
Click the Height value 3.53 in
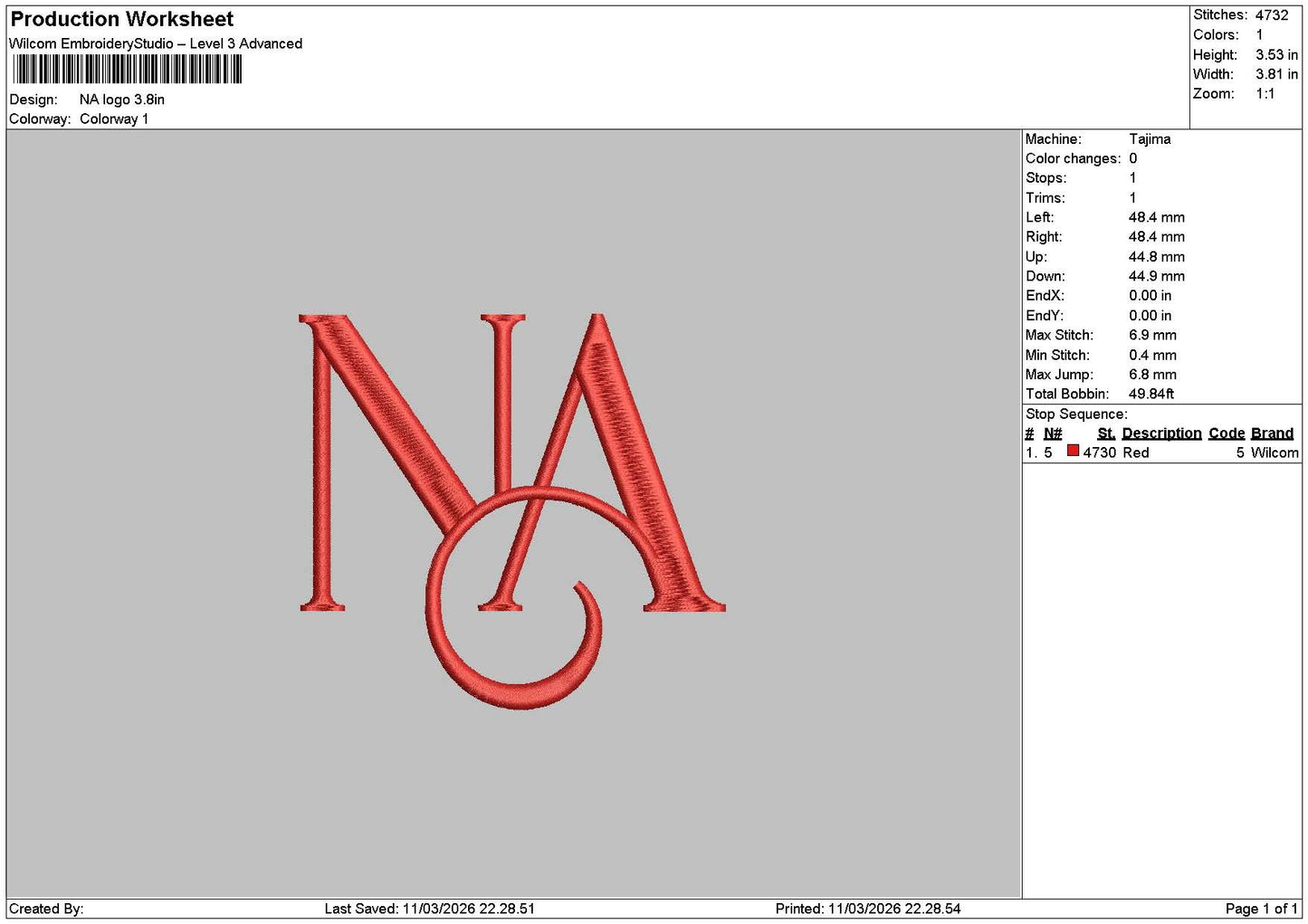pos(1276,54)
